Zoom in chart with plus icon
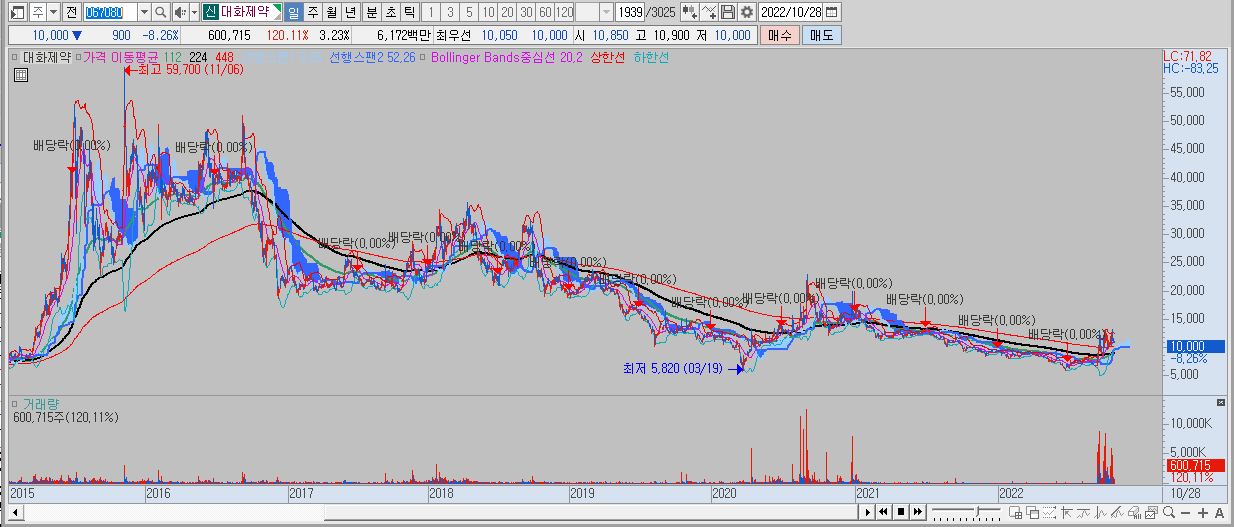1234x527 pixels. click(1203, 513)
